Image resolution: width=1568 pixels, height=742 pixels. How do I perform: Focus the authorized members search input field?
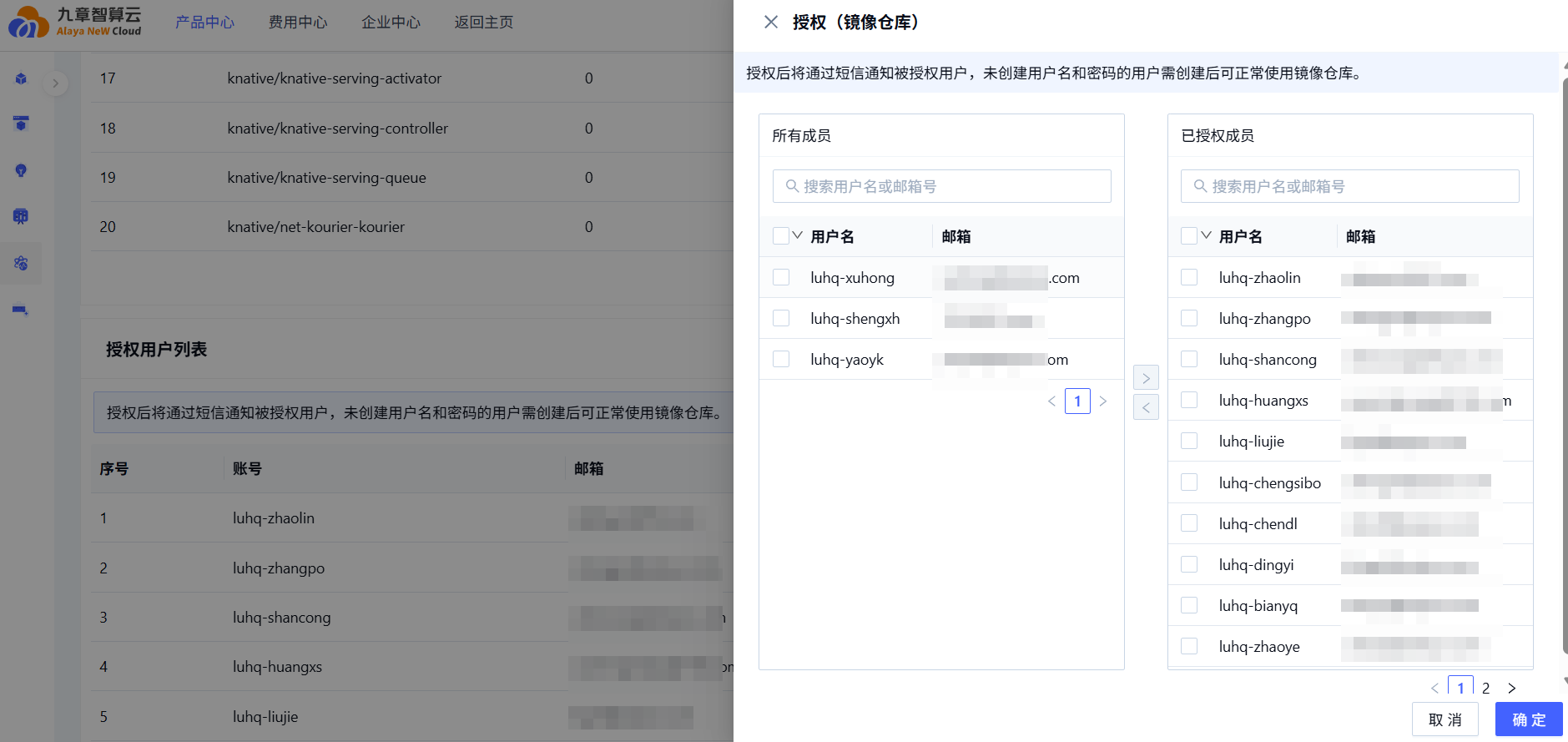(x=1349, y=186)
